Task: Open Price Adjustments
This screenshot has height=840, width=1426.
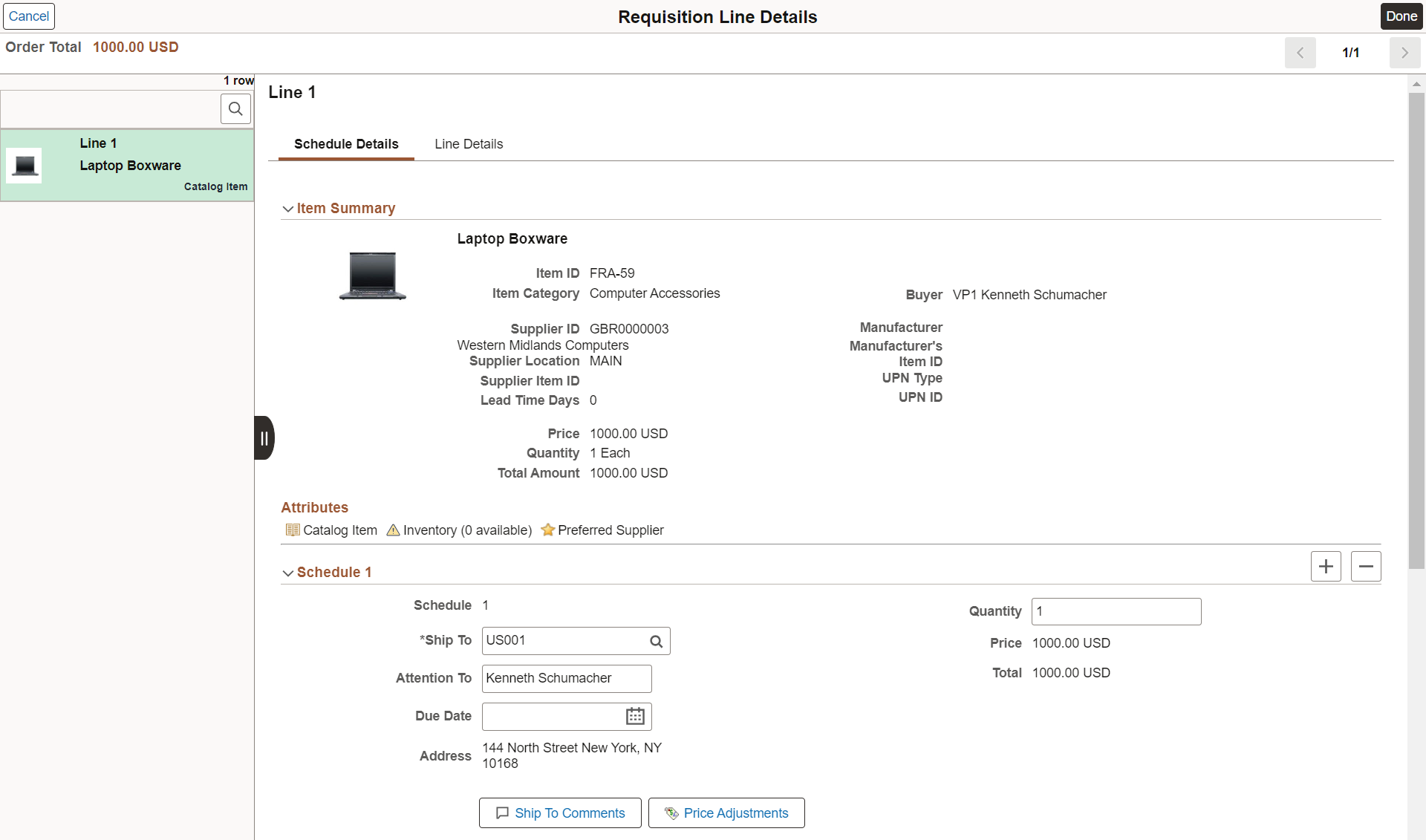Action: (726, 813)
